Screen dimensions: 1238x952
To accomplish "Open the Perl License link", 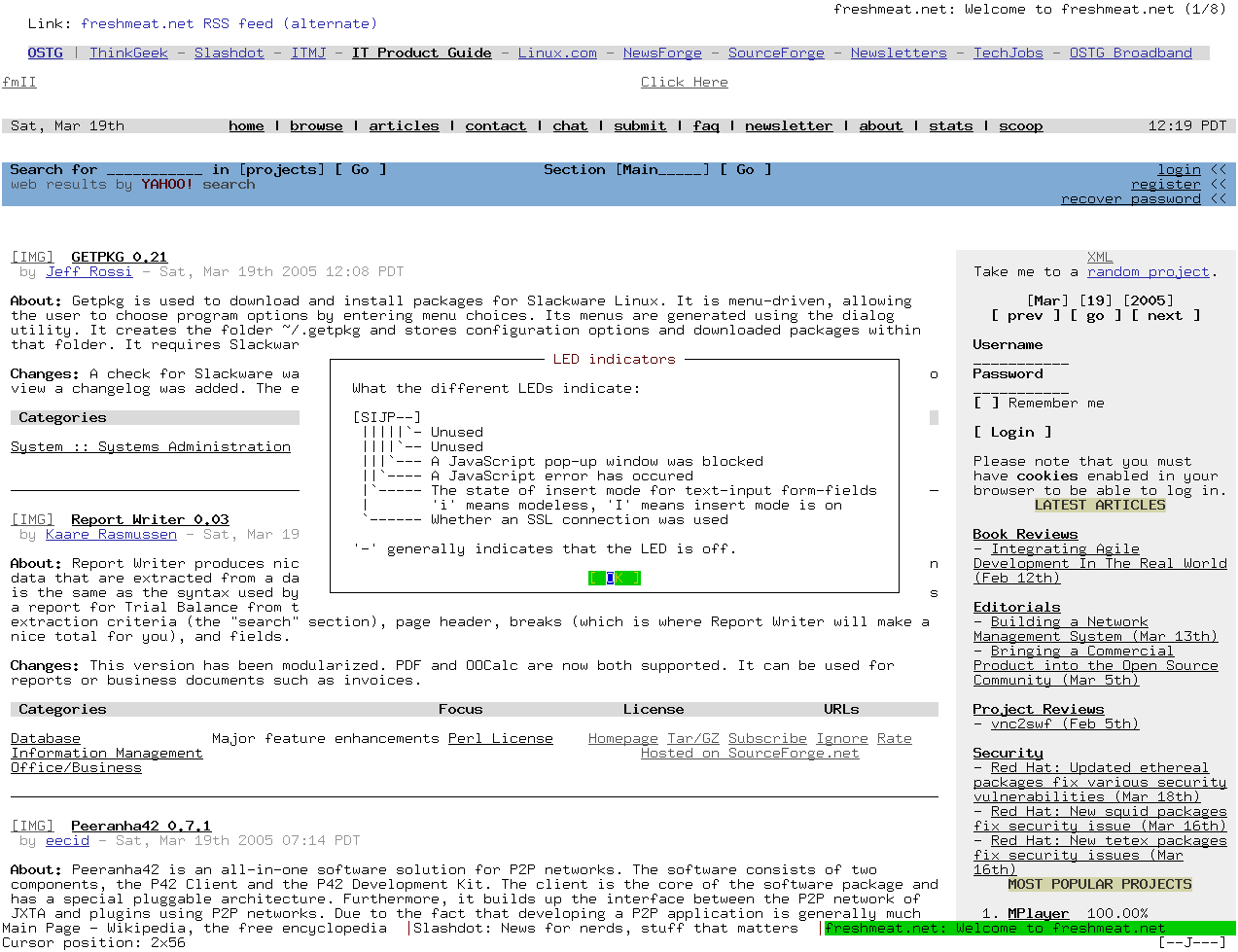I will coord(500,738).
